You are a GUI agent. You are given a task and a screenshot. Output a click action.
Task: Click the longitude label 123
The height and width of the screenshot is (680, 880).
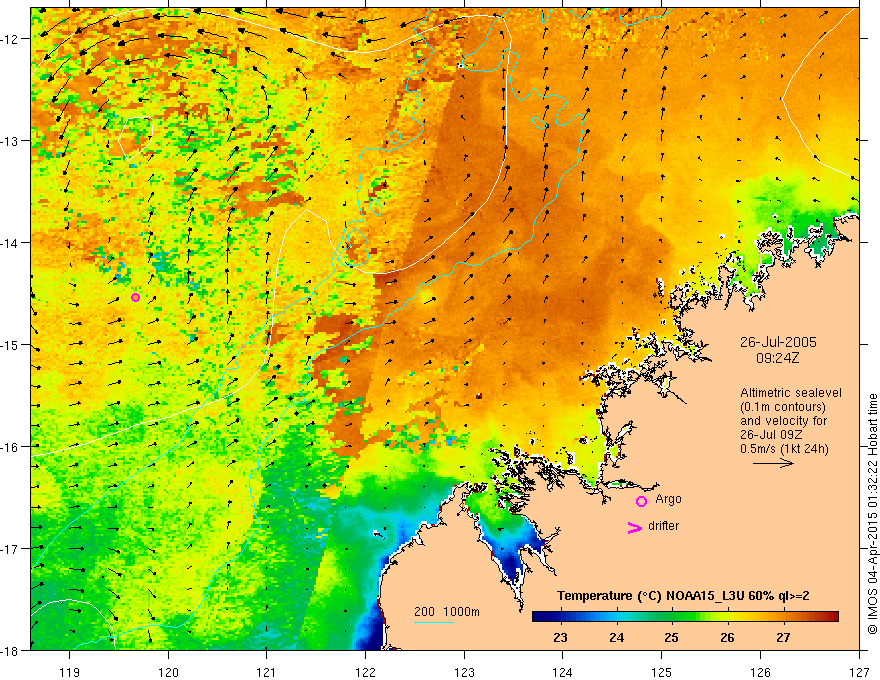464,672
